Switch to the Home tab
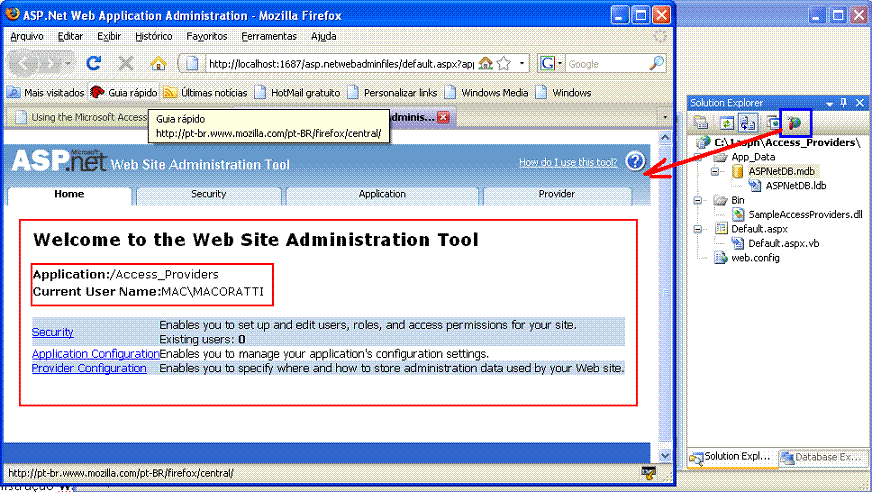 tap(70, 194)
